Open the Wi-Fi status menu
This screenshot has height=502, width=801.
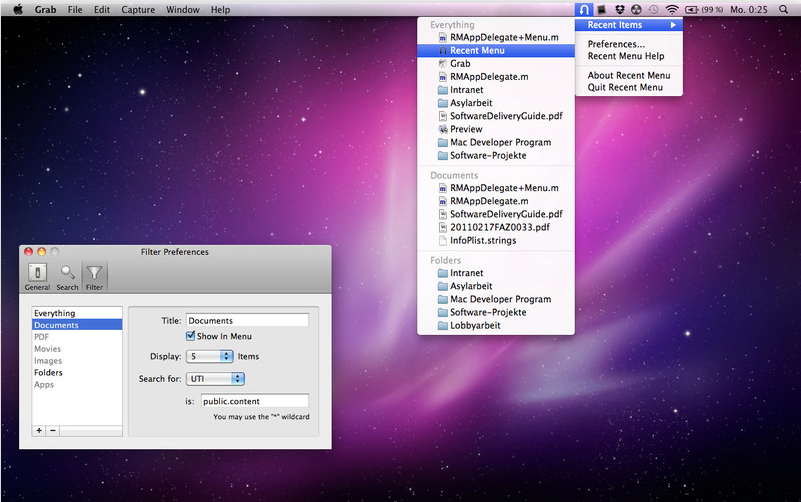pyautogui.click(x=672, y=9)
